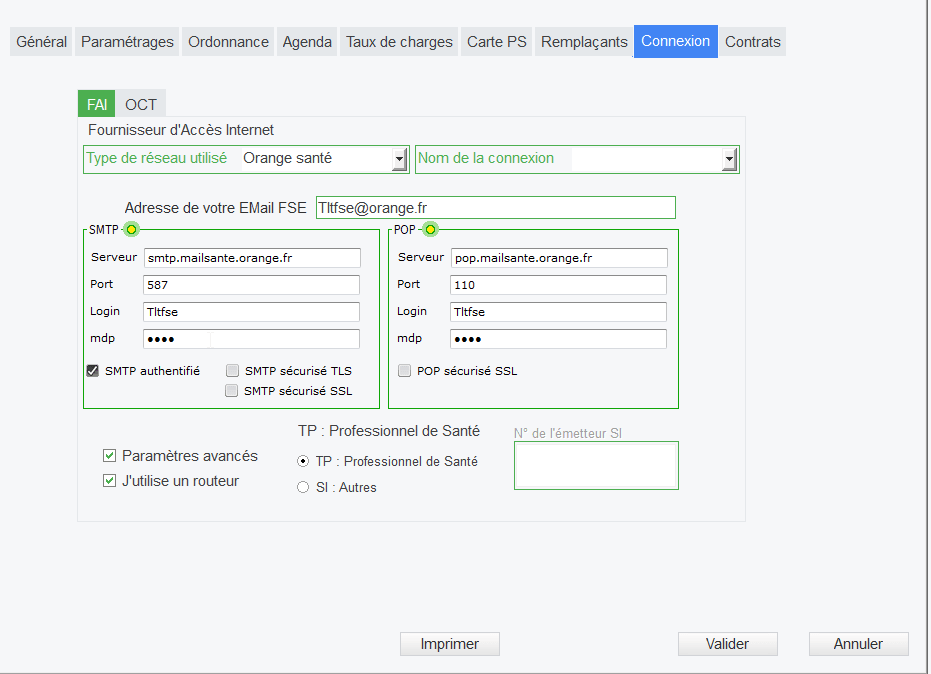The width and height of the screenshot is (931, 674).
Task: Tick the POP sécurisé SSL checkbox
Action: click(x=404, y=371)
